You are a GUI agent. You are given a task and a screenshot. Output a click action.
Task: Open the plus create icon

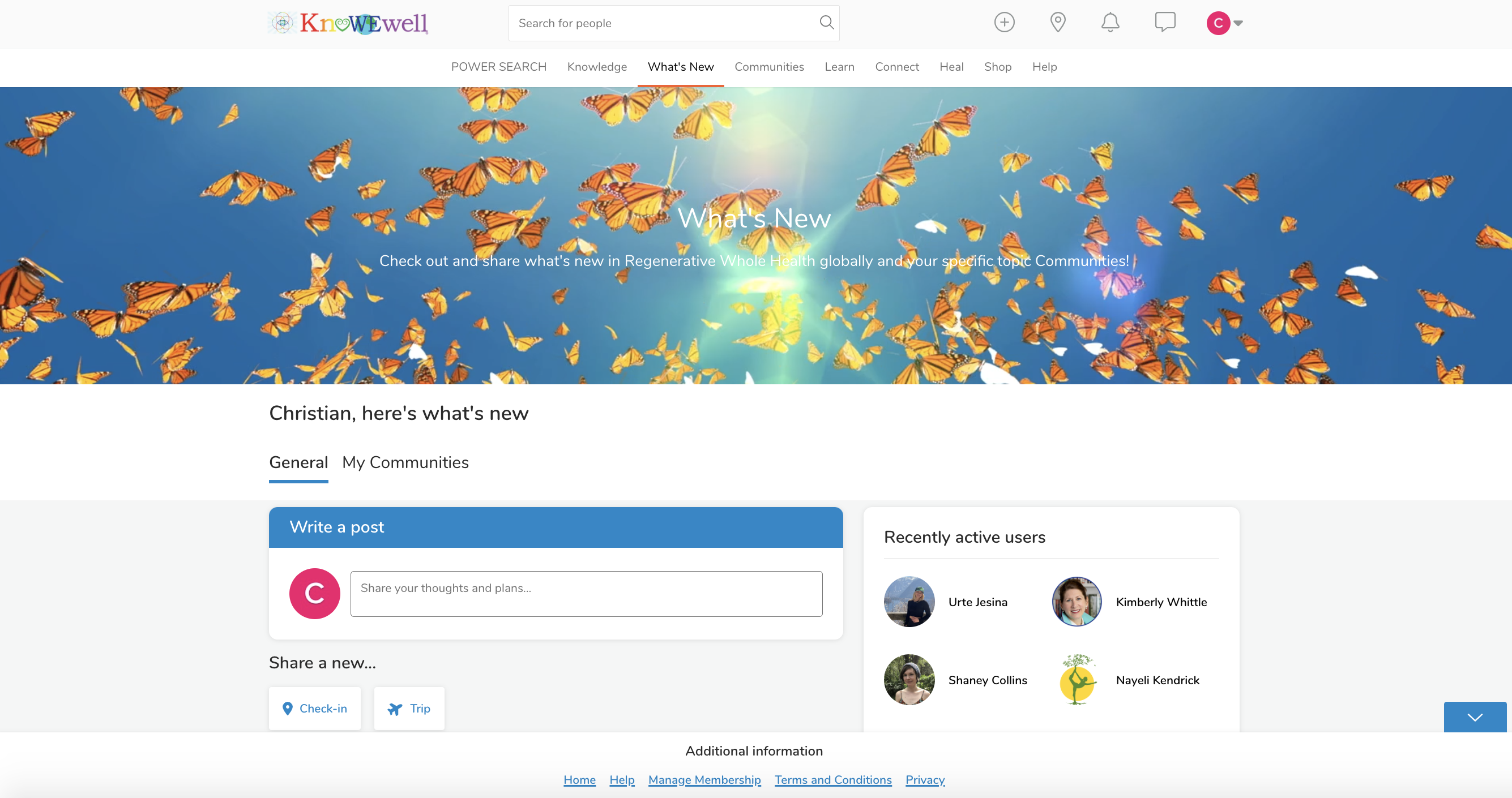coord(1004,23)
